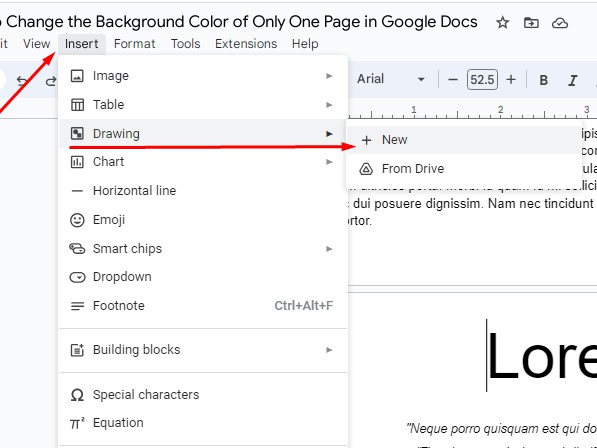Click the "Neque porro quisquam" italic line

tap(501, 429)
